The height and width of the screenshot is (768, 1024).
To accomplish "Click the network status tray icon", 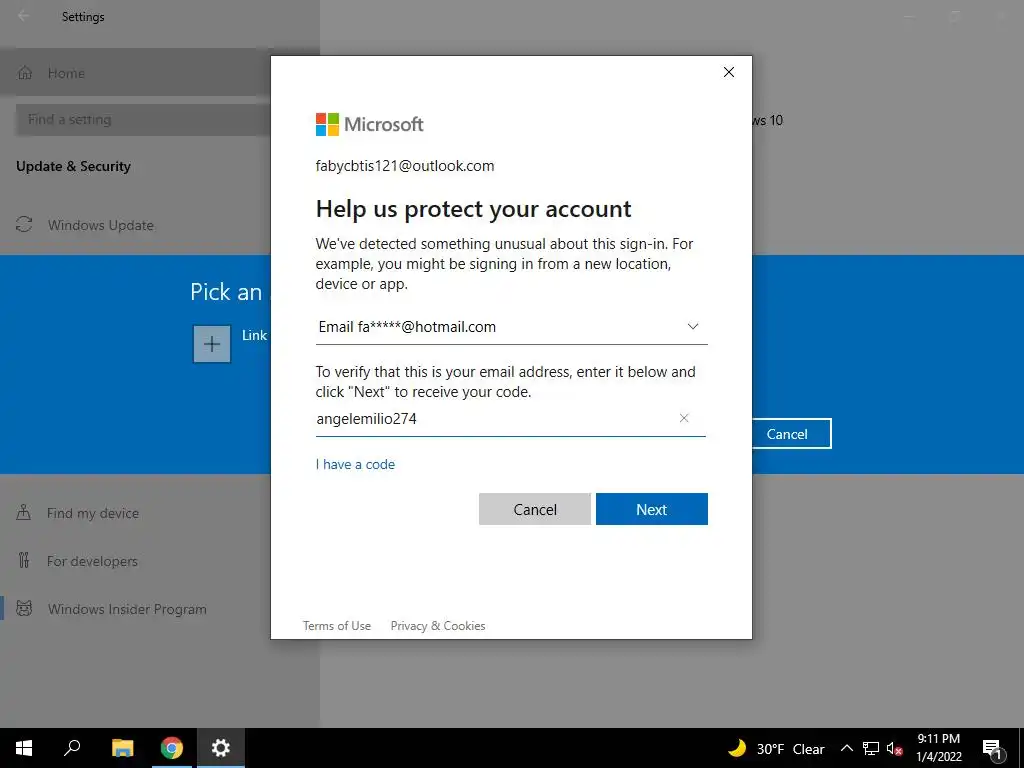I will [871, 748].
